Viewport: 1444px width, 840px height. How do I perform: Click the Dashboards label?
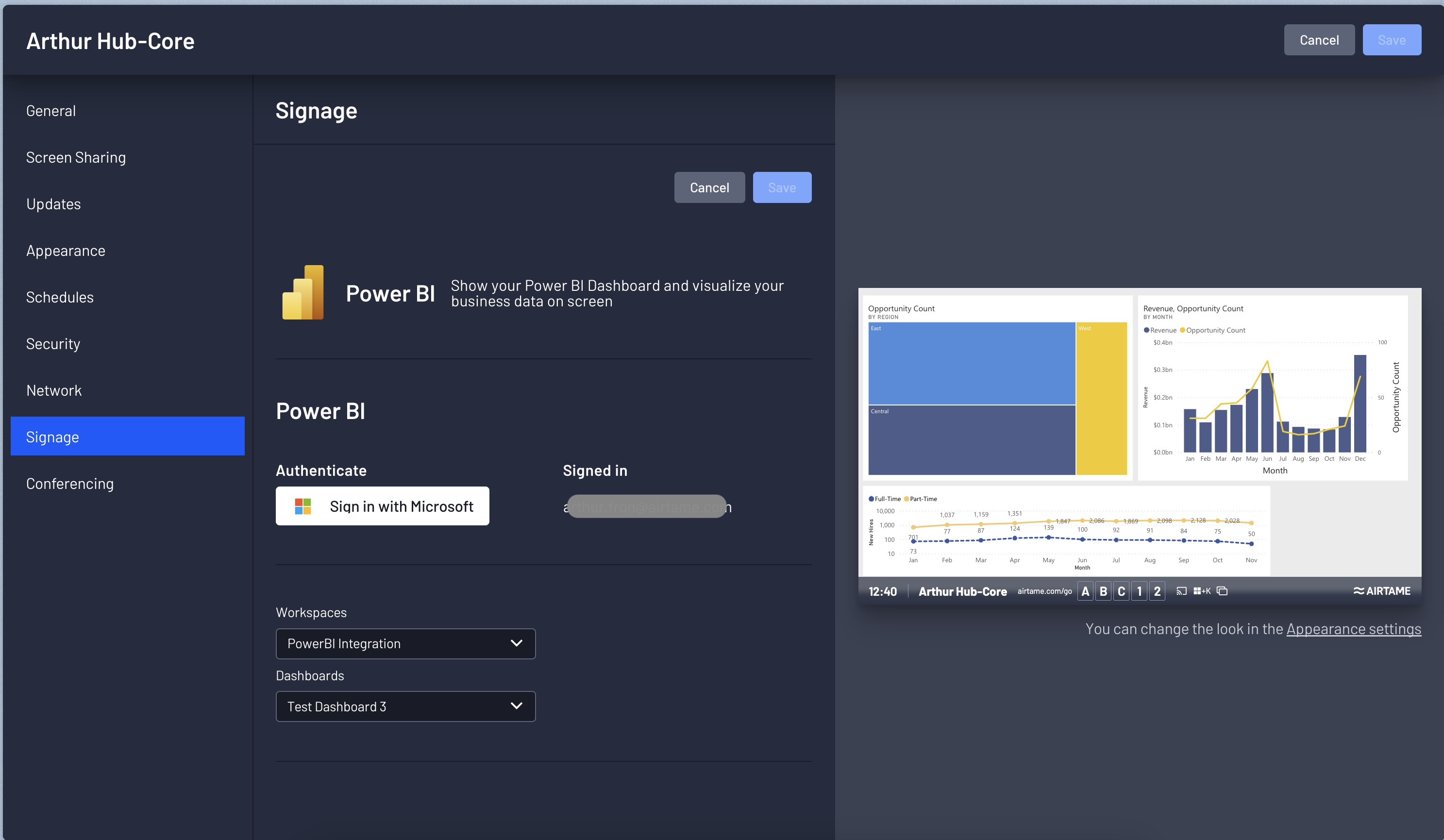click(310, 675)
